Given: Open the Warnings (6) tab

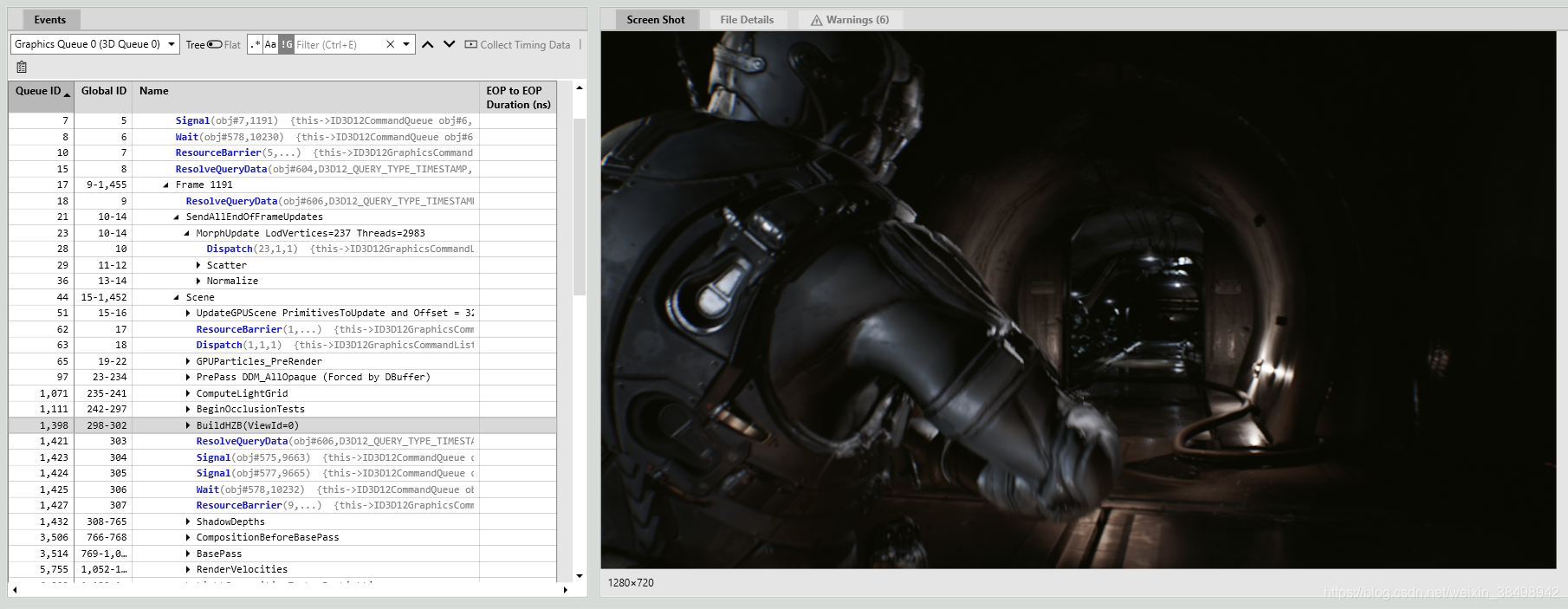Looking at the screenshot, I should coord(850,20).
